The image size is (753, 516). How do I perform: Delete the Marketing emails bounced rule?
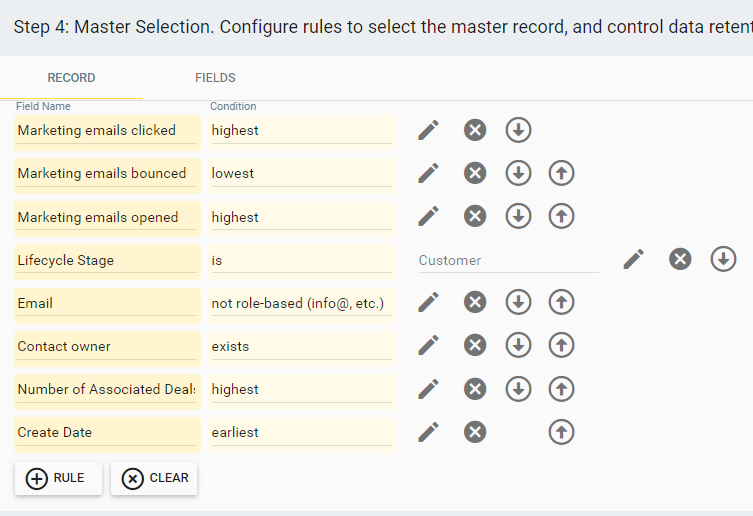(x=475, y=173)
